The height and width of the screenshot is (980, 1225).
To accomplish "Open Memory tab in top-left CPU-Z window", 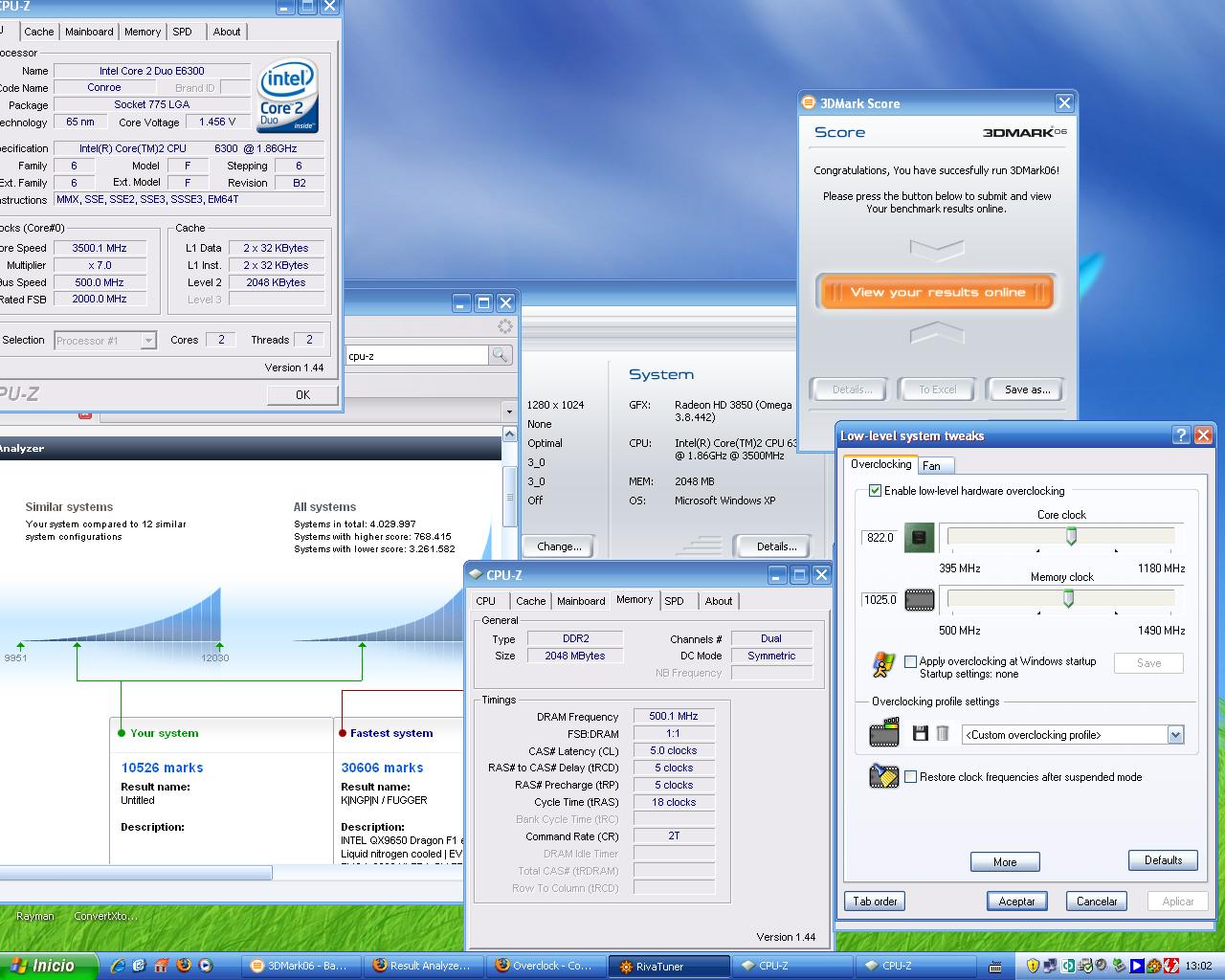I will [x=143, y=32].
